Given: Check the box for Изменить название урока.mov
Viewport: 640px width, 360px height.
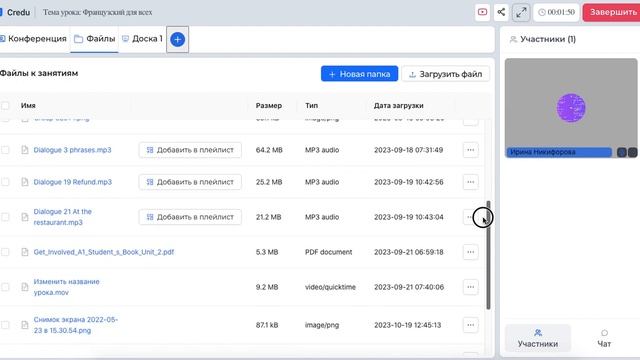Looking at the screenshot, I should (x=5, y=287).
